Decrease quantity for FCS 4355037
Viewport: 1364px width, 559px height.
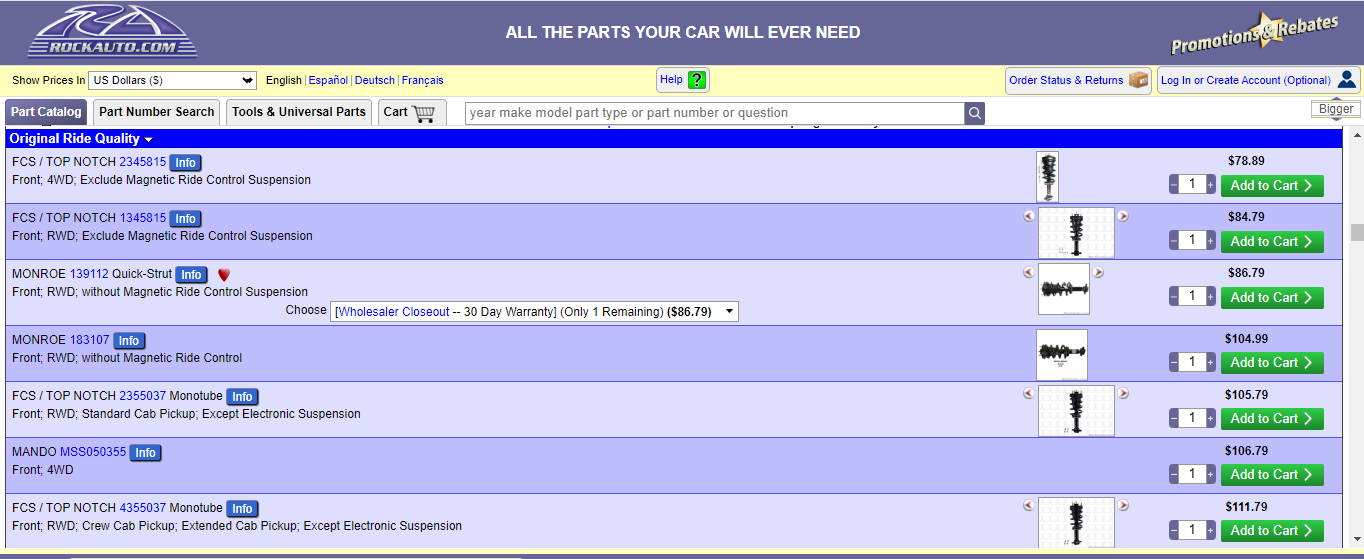(1174, 530)
